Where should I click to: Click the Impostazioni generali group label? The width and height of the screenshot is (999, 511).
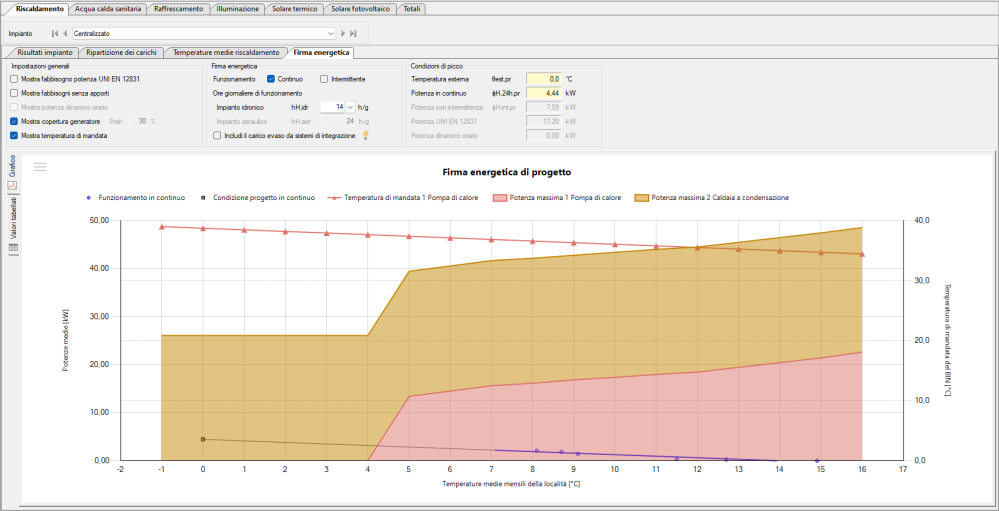point(40,66)
